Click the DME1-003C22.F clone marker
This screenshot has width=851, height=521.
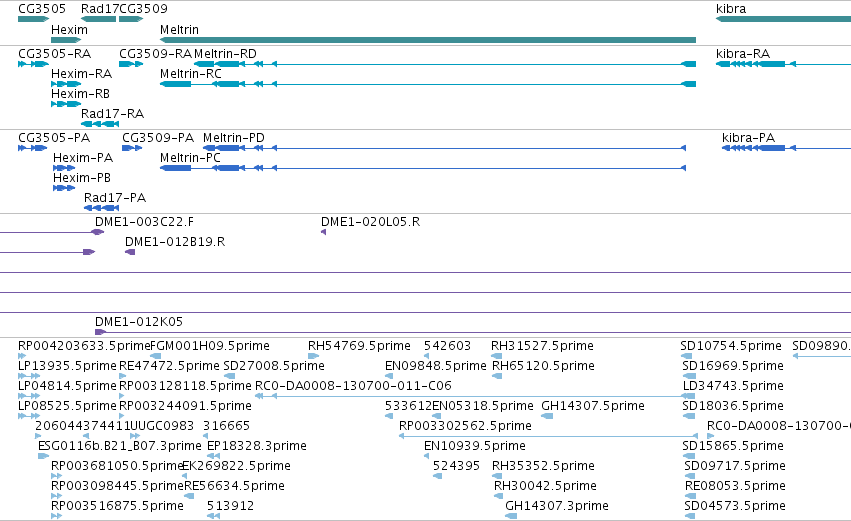[97, 232]
